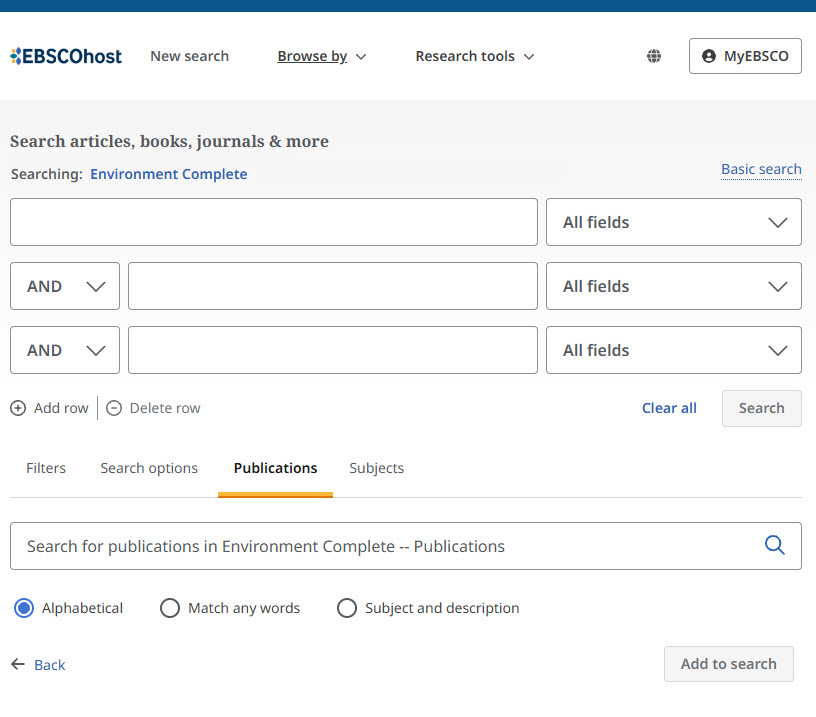The width and height of the screenshot is (816, 717).
Task: Click the Back arrow icon
Action: 18,664
